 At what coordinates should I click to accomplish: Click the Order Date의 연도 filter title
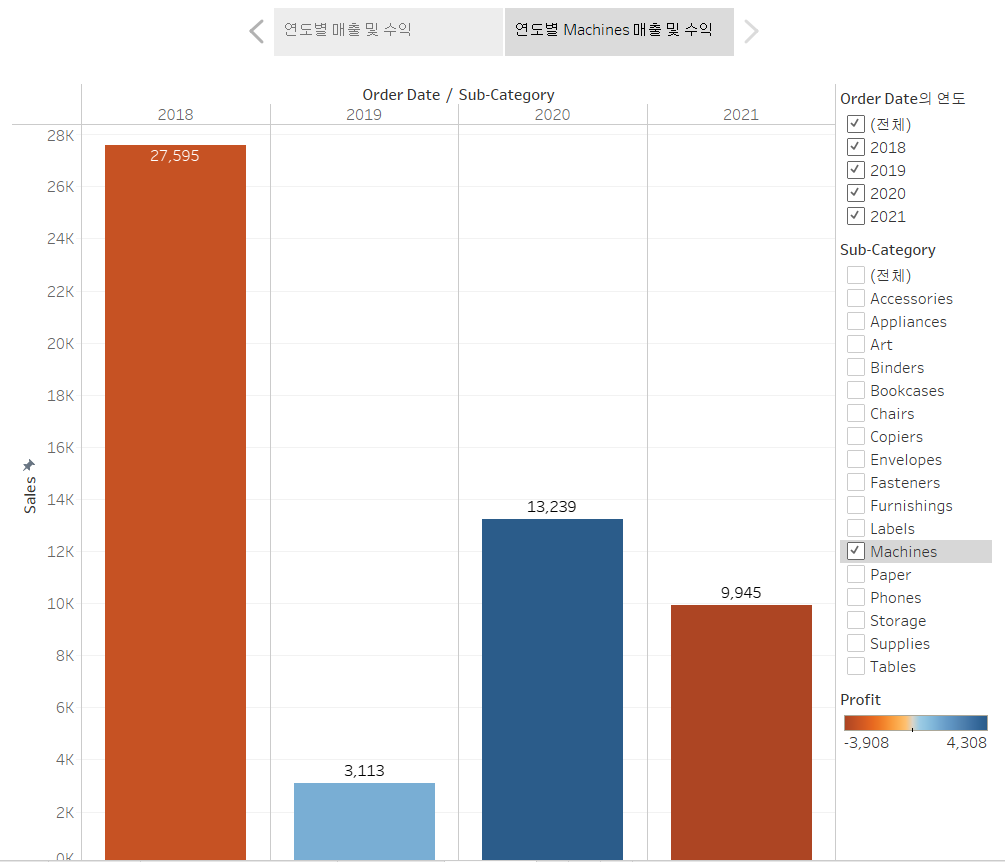[902, 99]
